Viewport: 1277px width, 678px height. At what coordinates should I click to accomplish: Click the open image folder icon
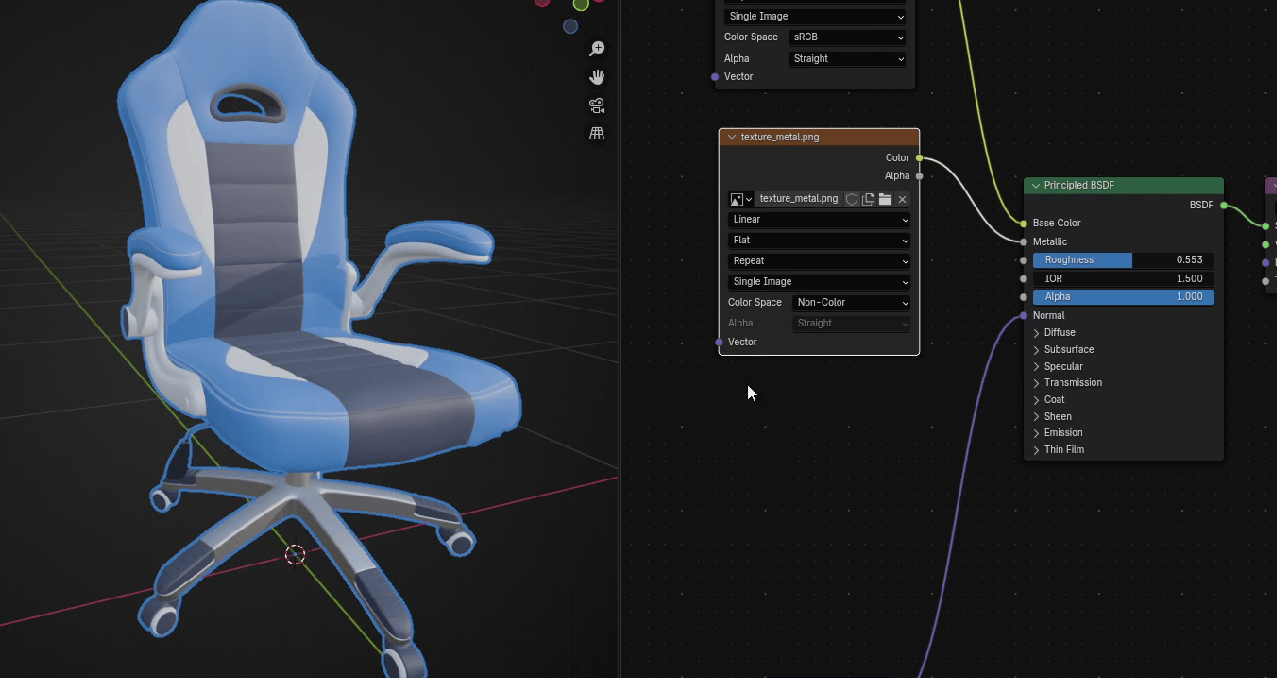[885, 199]
